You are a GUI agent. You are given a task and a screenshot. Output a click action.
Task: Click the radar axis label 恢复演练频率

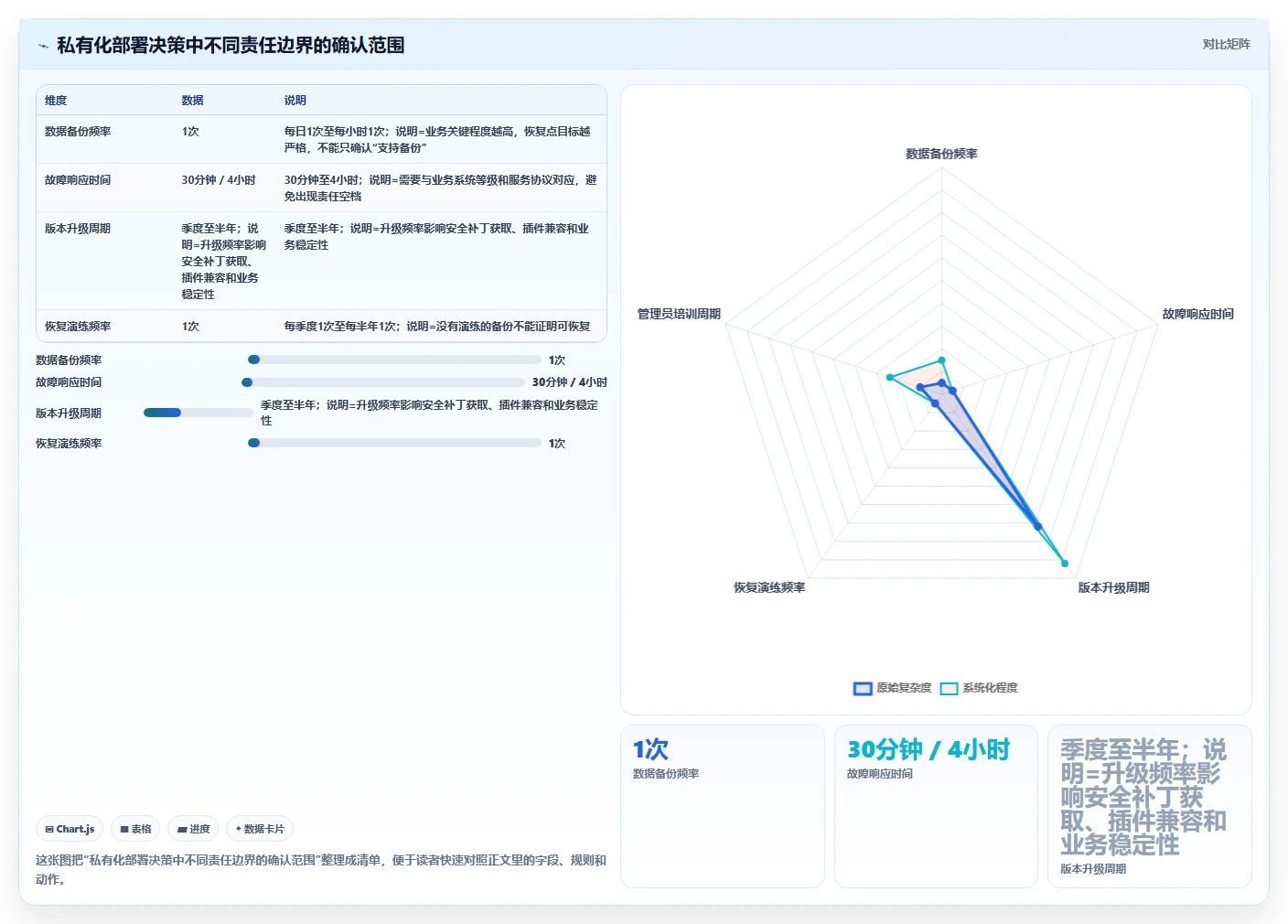click(769, 587)
